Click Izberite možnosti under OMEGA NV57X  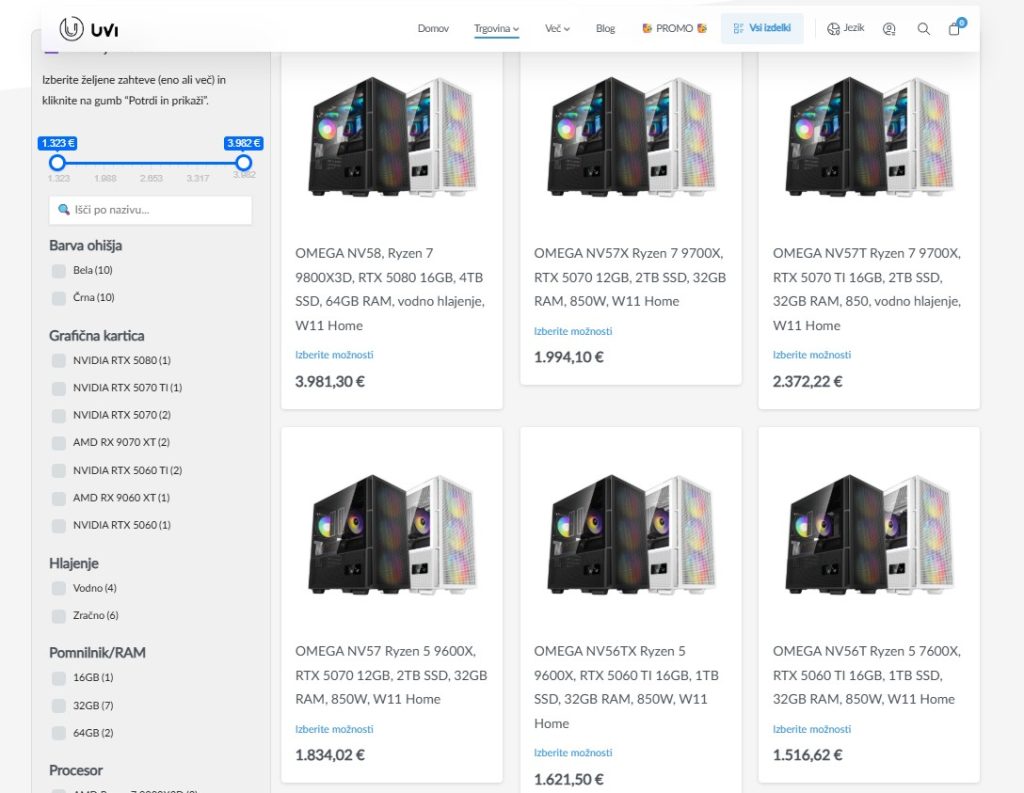click(573, 331)
